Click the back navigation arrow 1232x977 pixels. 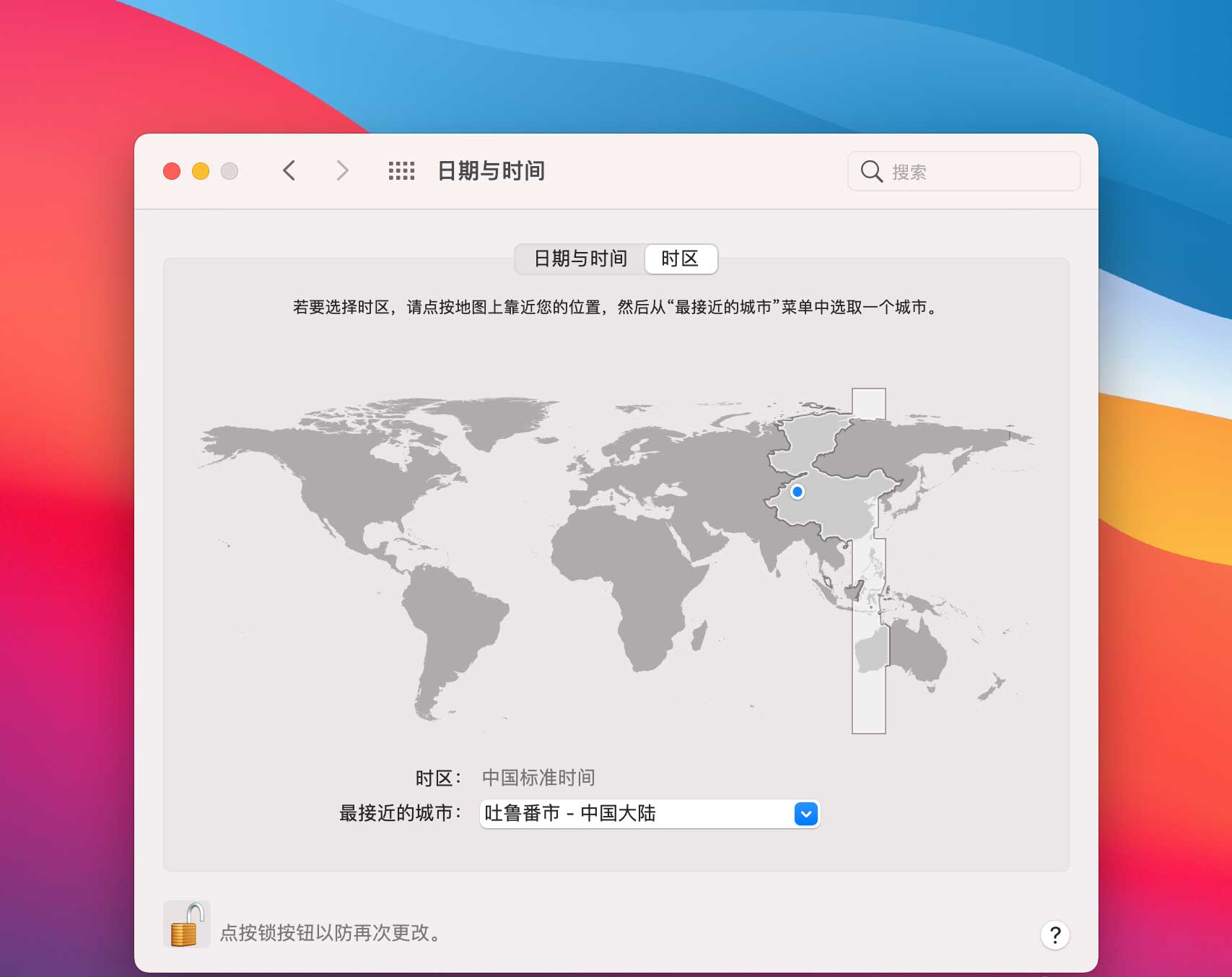click(289, 170)
